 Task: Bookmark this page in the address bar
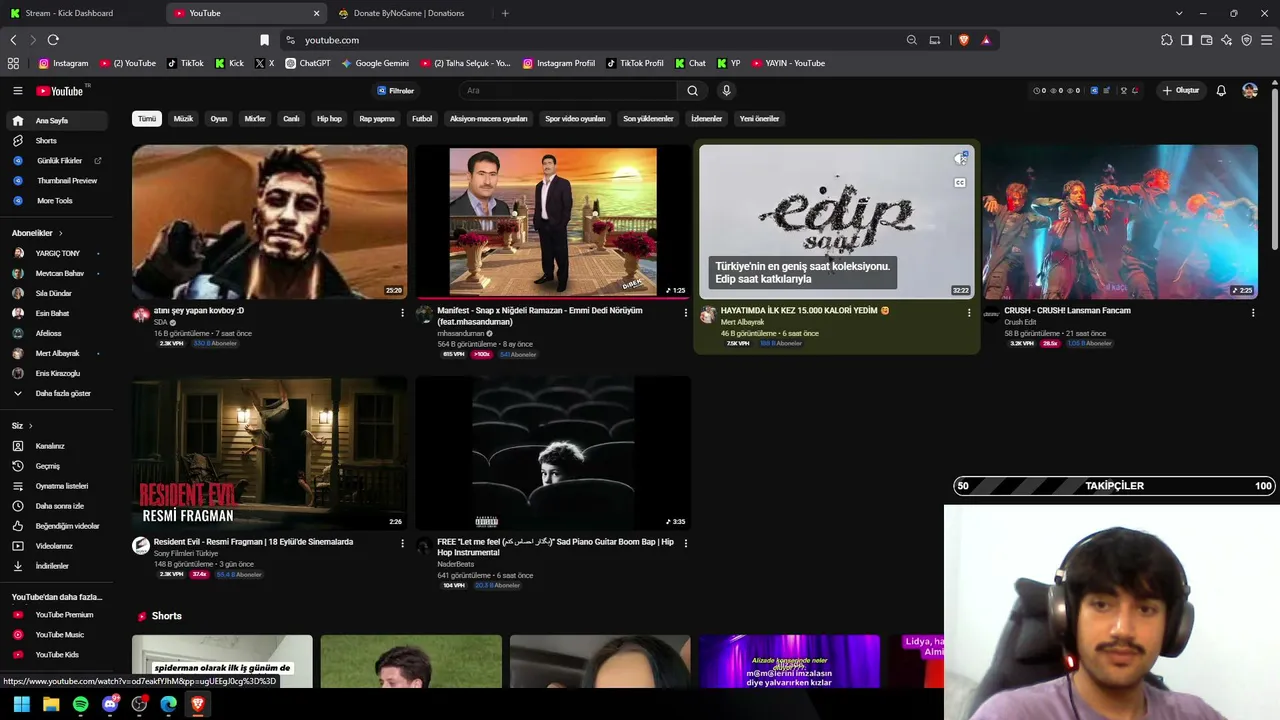coord(264,40)
